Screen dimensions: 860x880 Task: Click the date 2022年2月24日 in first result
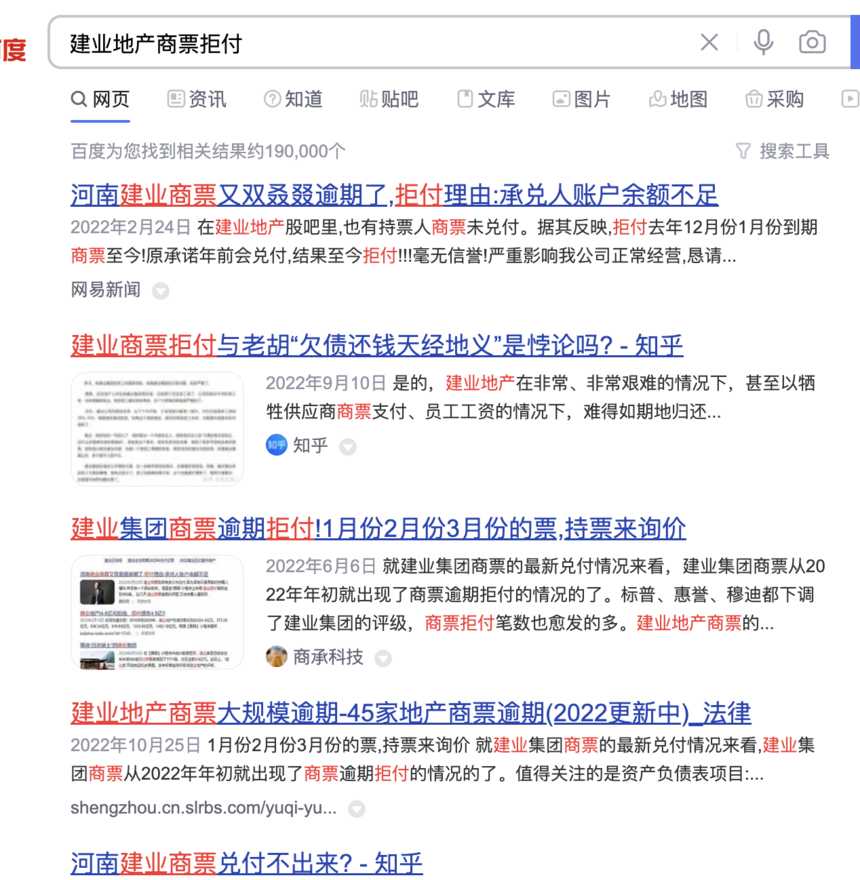tap(131, 227)
